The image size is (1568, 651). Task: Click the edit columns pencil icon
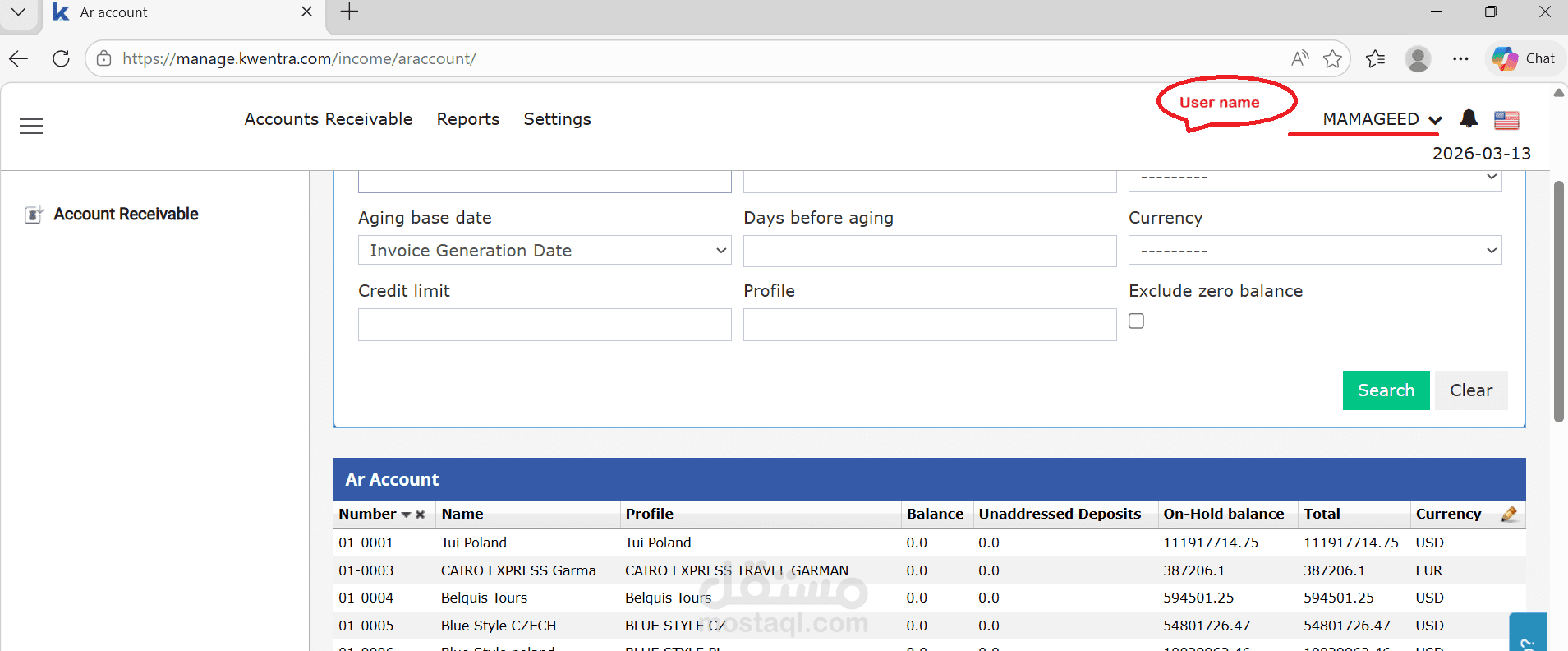(x=1509, y=515)
